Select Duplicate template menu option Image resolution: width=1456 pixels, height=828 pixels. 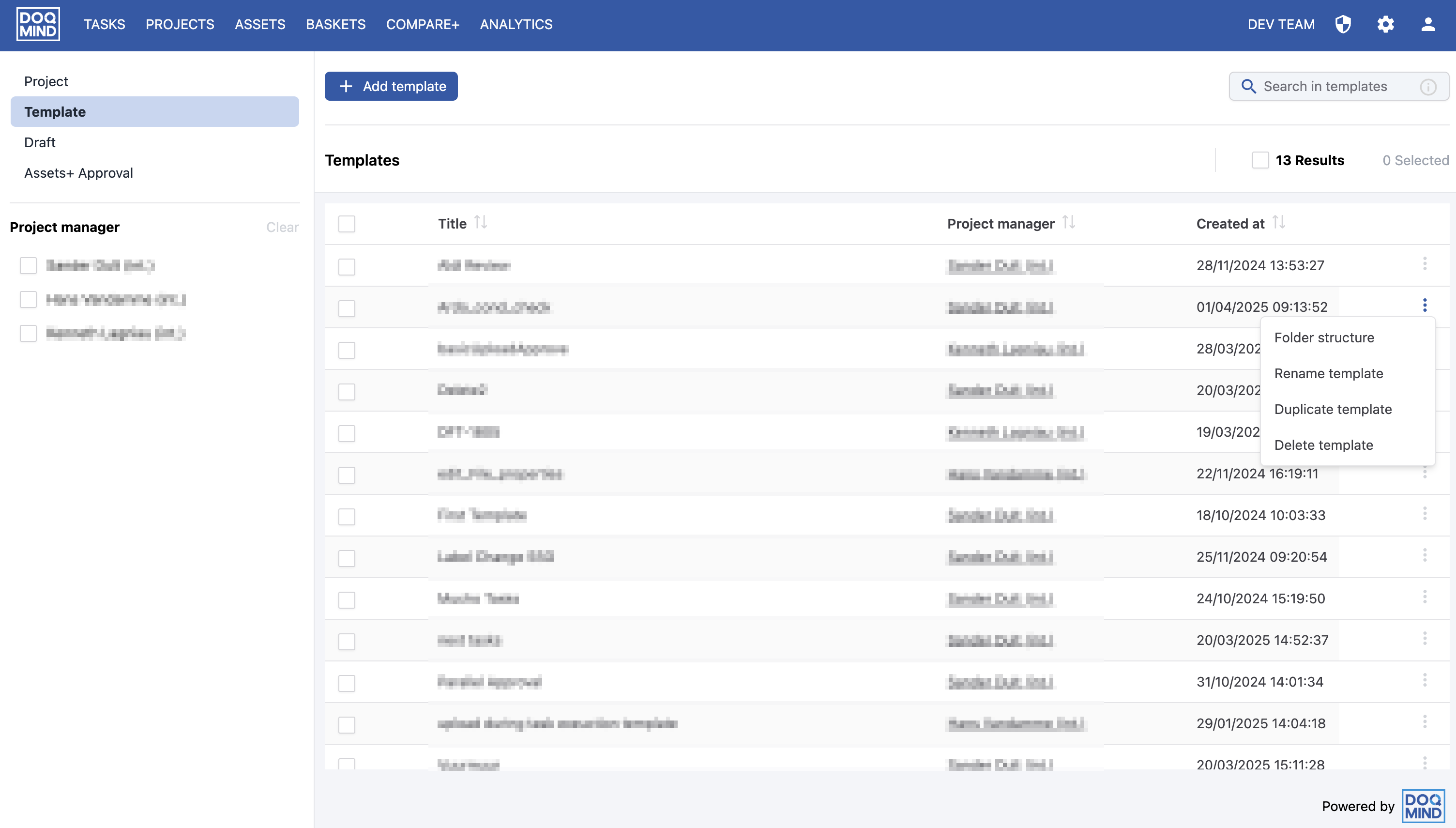[x=1333, y=410]
